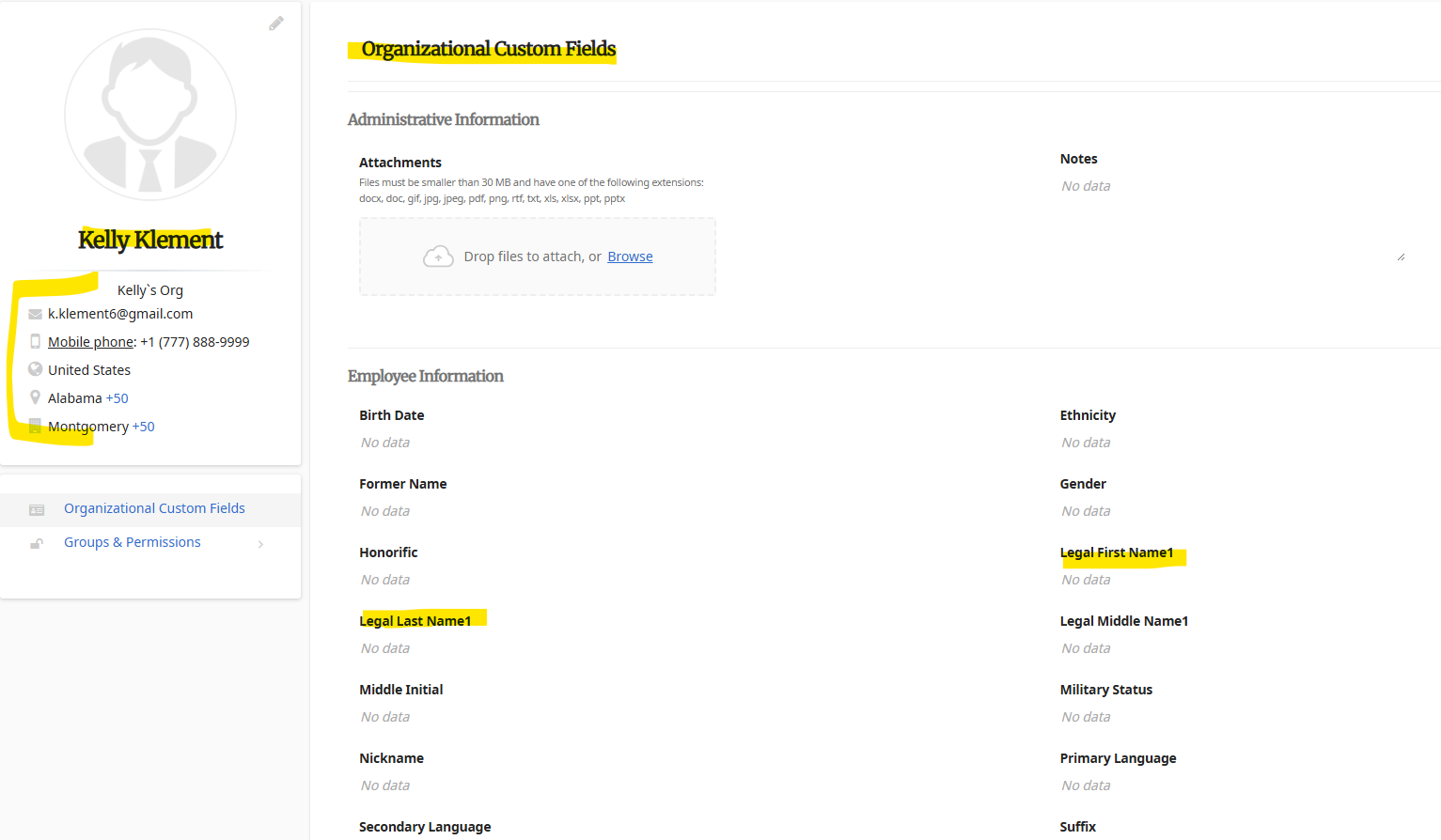Click the location pin icon beside Alabama
Image resolution: width=1441 pixels, height=840 pixels.
[x=36, y=397]
